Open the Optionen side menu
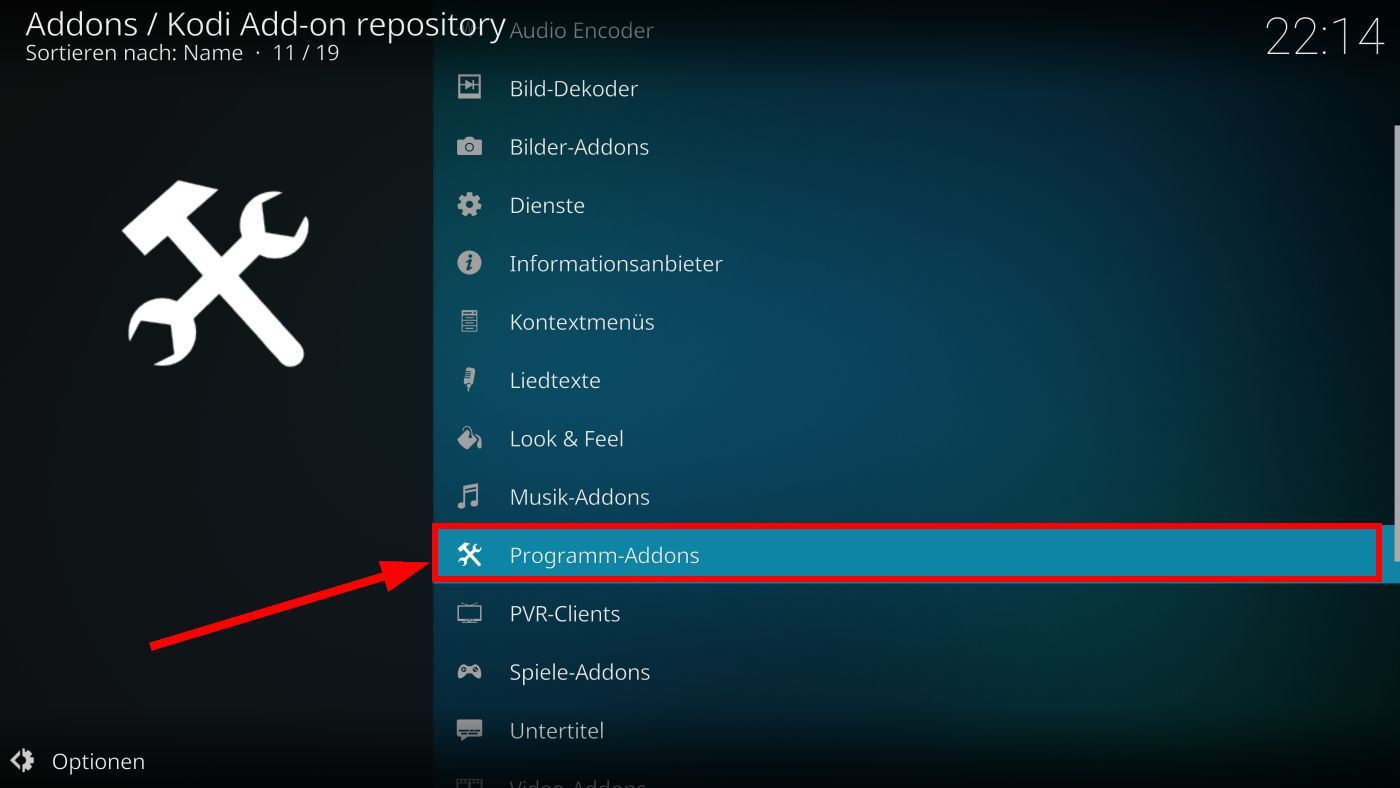 [x=78, y=761]
